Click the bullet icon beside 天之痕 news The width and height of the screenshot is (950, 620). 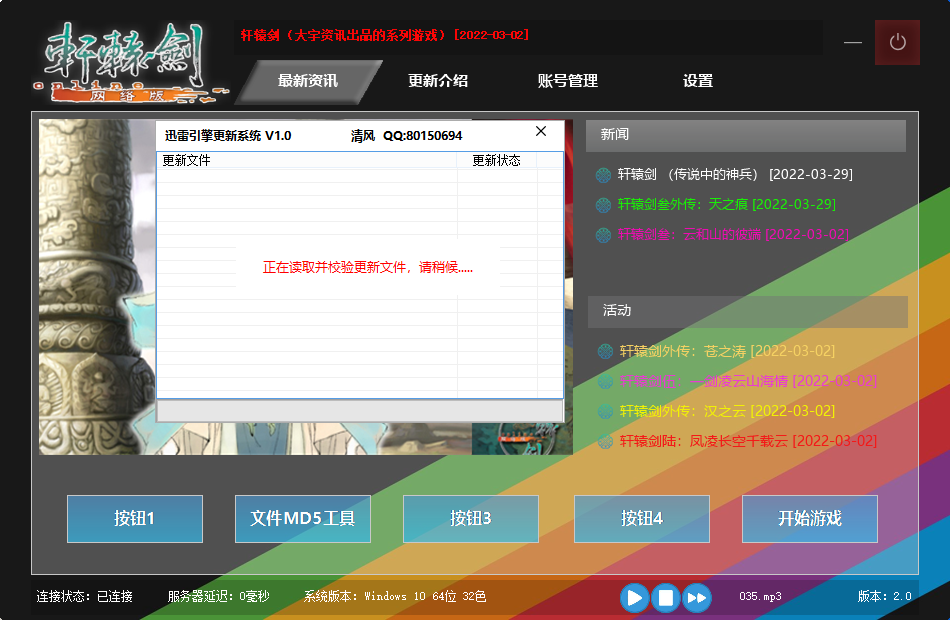(603, 205)
